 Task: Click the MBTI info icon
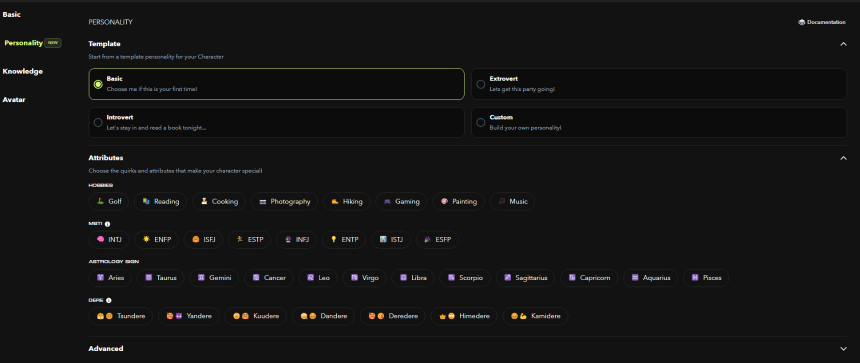pos(108,224)
